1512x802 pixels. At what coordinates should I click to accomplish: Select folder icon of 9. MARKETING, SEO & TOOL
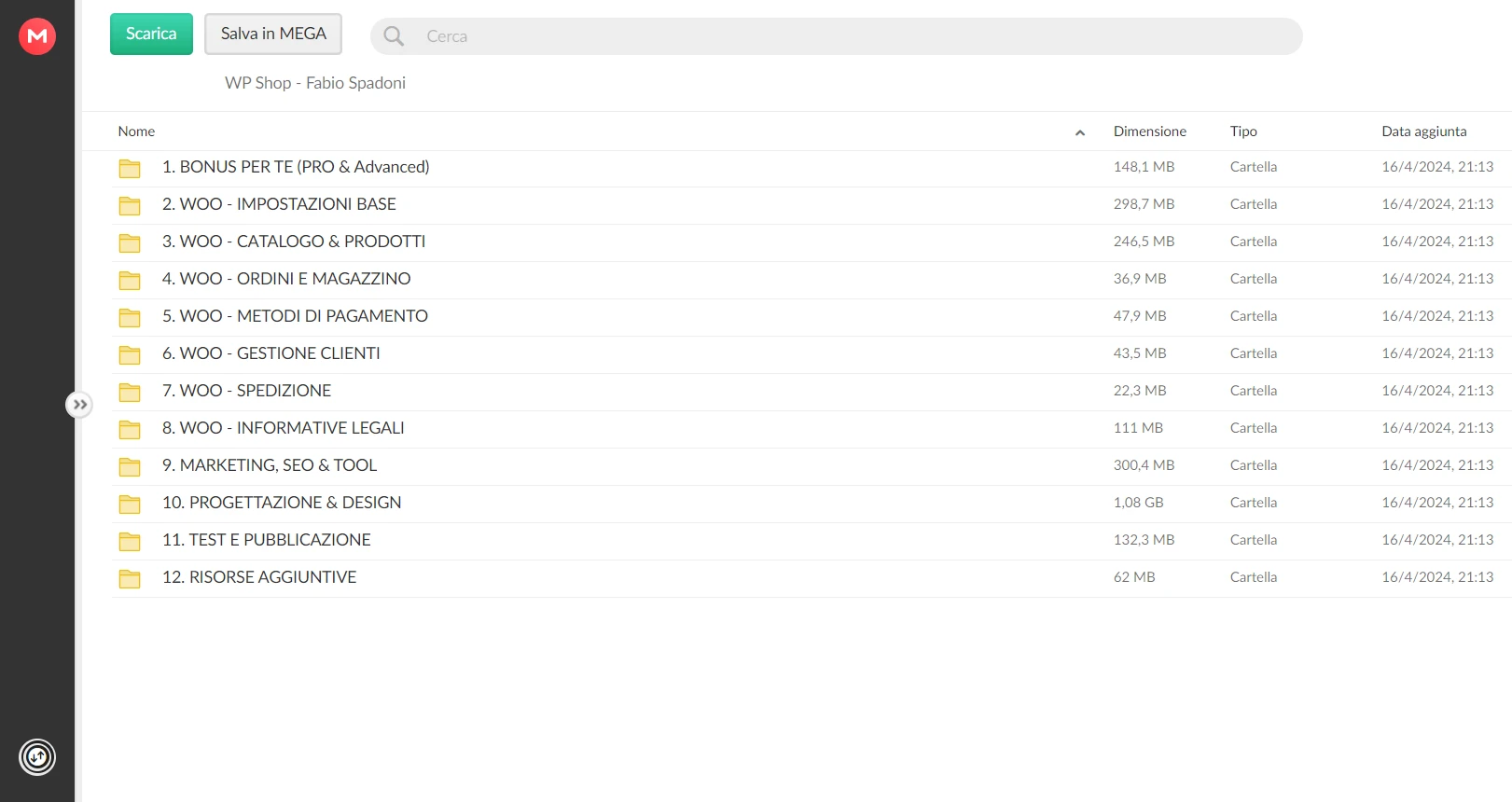point(130,466)
